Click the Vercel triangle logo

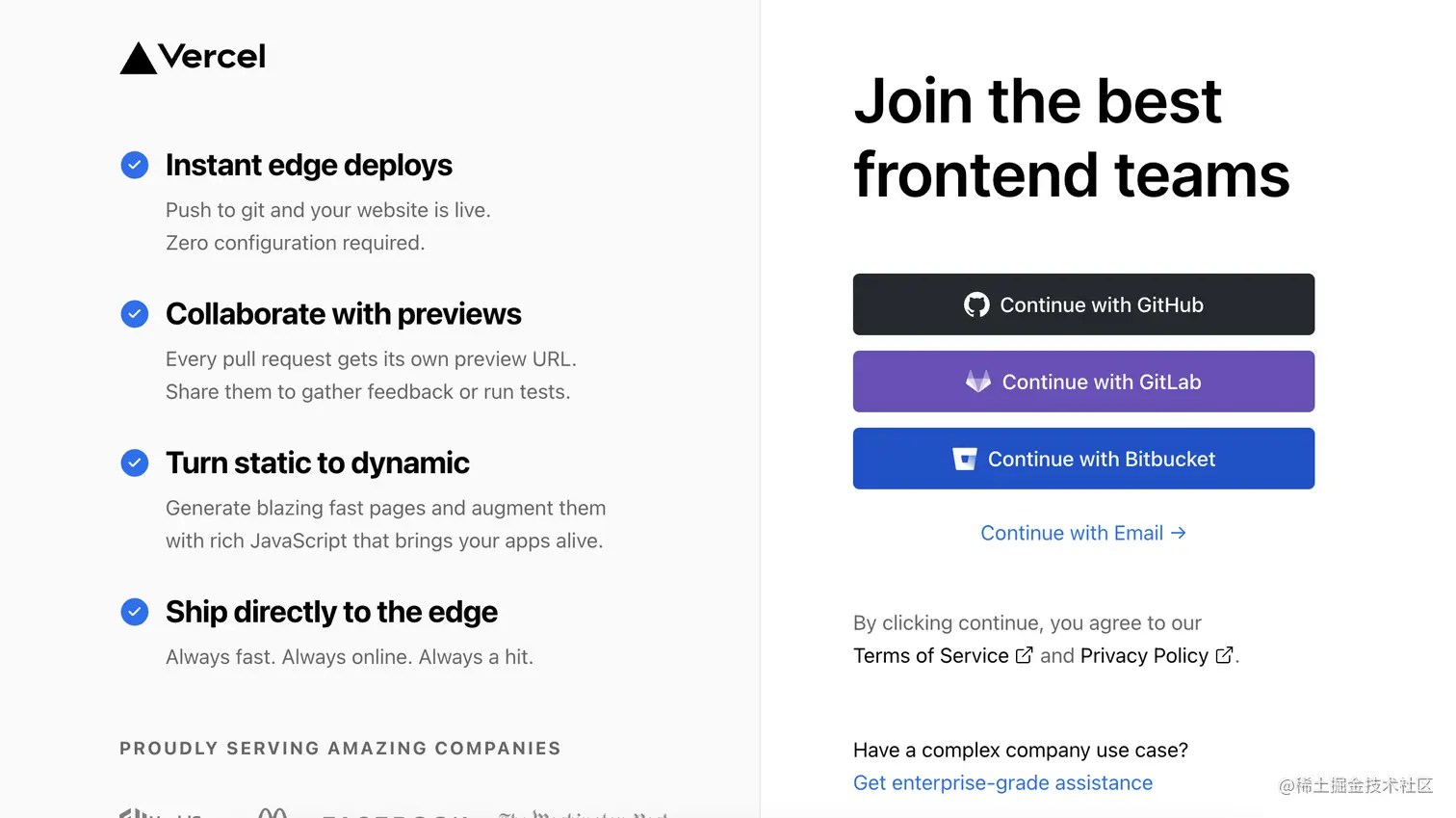139,59
